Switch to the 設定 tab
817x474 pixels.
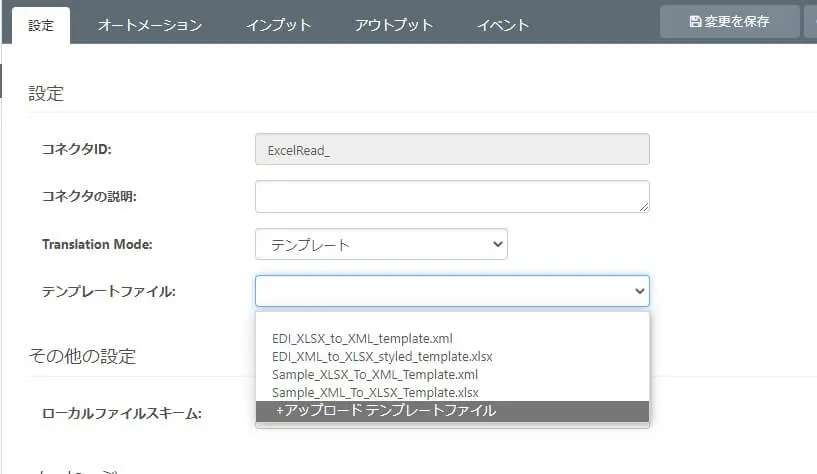click(x=41, y=25)
